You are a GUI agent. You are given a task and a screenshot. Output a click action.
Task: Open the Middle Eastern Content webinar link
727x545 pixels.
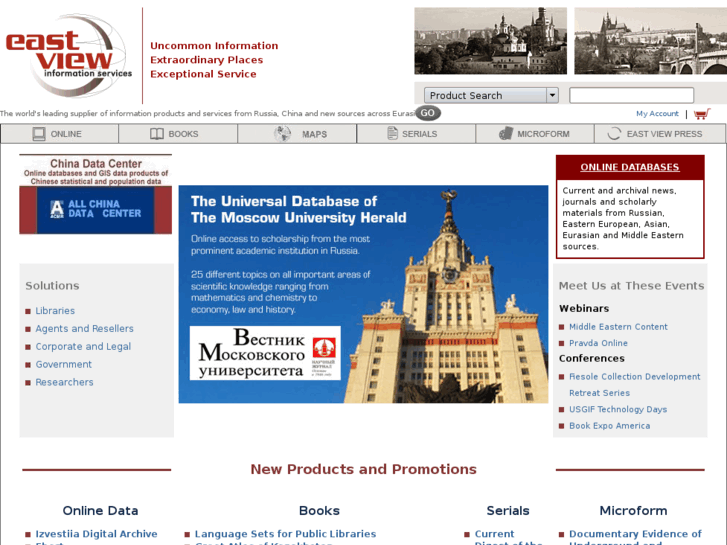point(618,327)
